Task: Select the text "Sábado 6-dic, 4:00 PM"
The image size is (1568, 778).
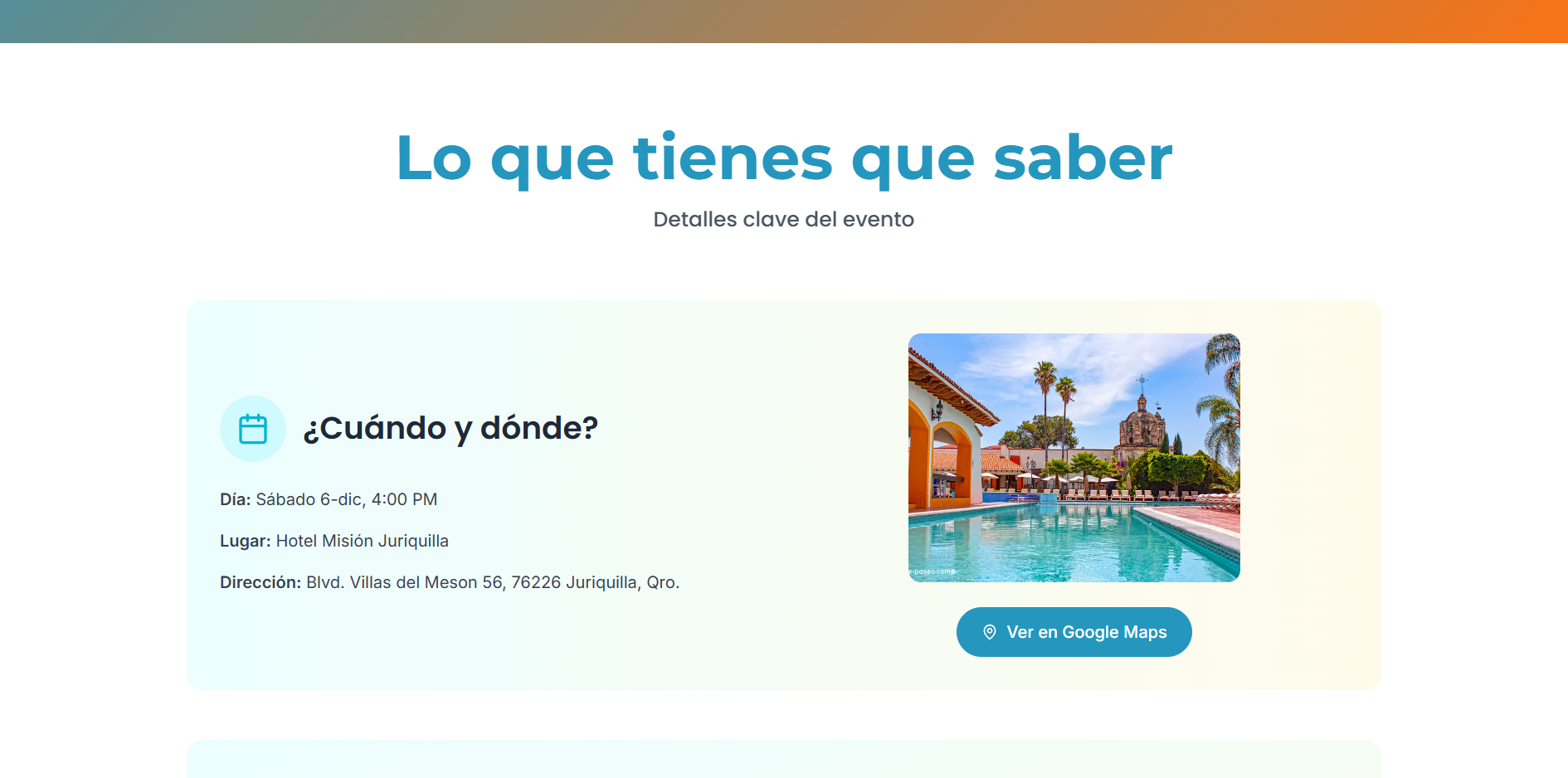Action: point(347,499)
